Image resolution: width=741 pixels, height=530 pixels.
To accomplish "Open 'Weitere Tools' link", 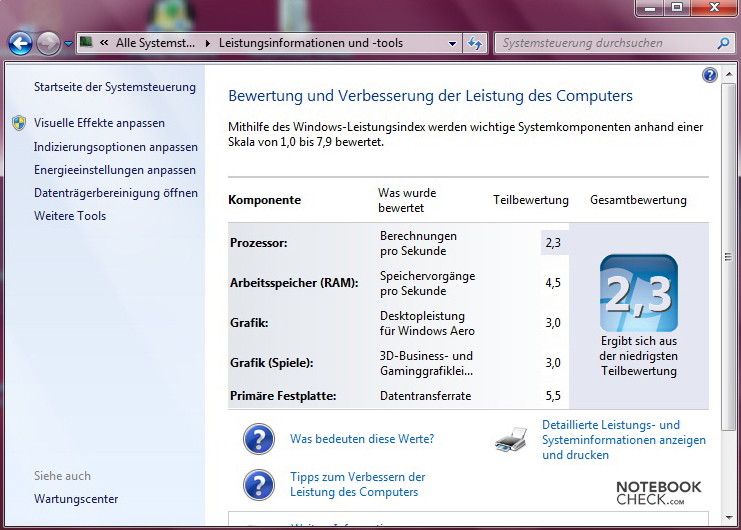I will tap(70, 216).
